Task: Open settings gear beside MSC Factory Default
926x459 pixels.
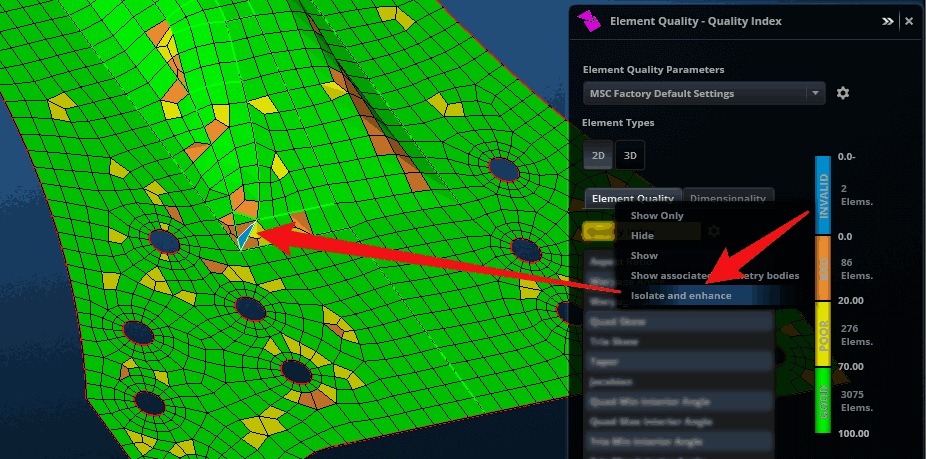Action: (843, 93)
